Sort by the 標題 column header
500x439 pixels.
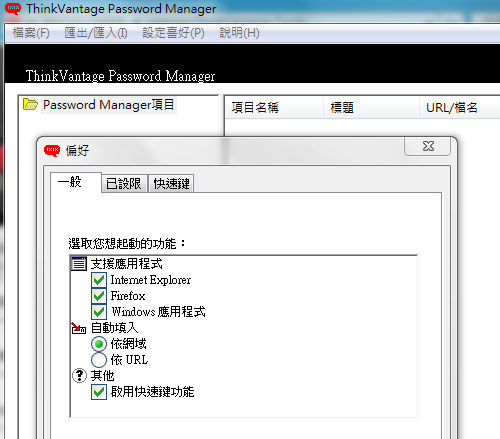pos(371,107)
